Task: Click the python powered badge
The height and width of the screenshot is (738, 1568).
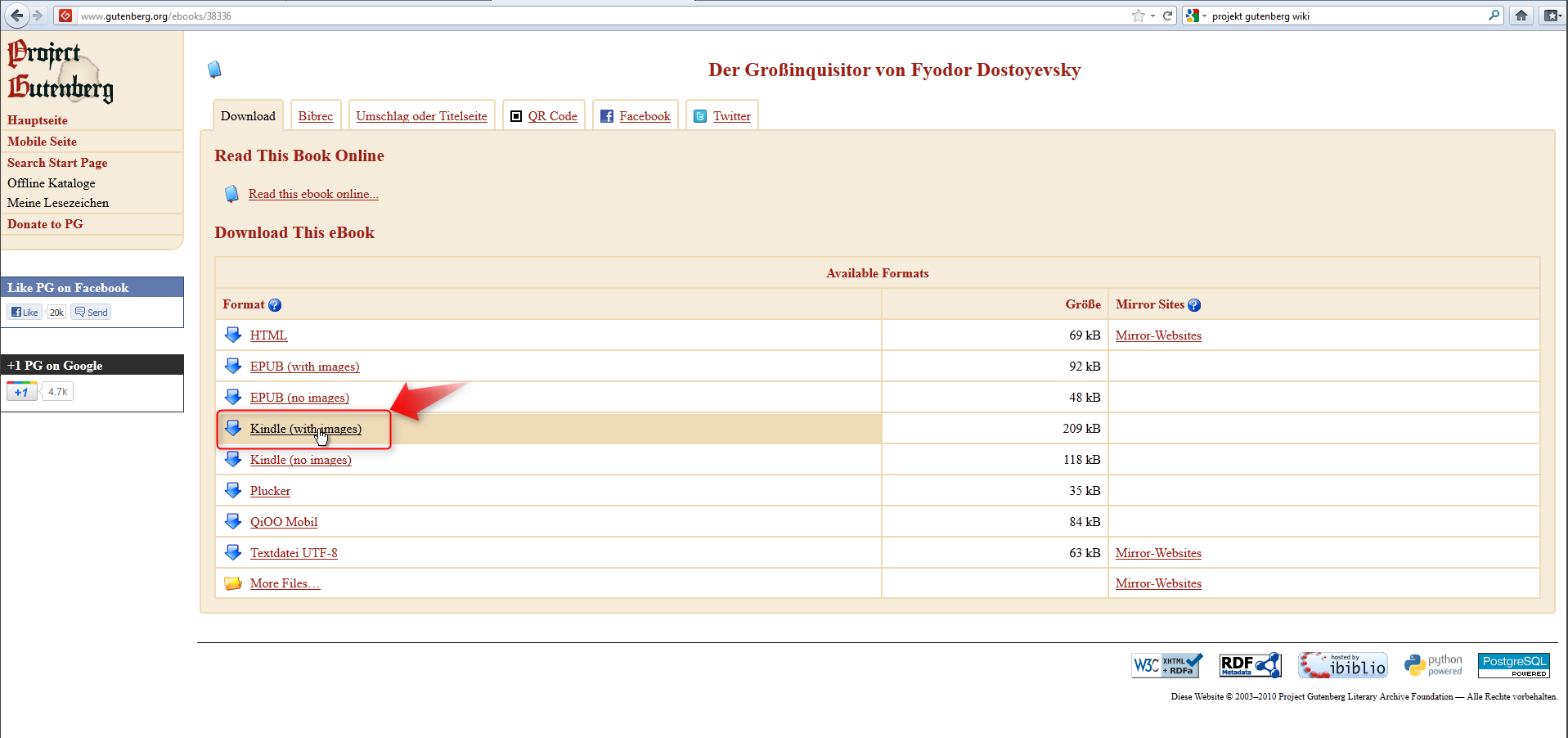Action: click(x=1433, y=665)
